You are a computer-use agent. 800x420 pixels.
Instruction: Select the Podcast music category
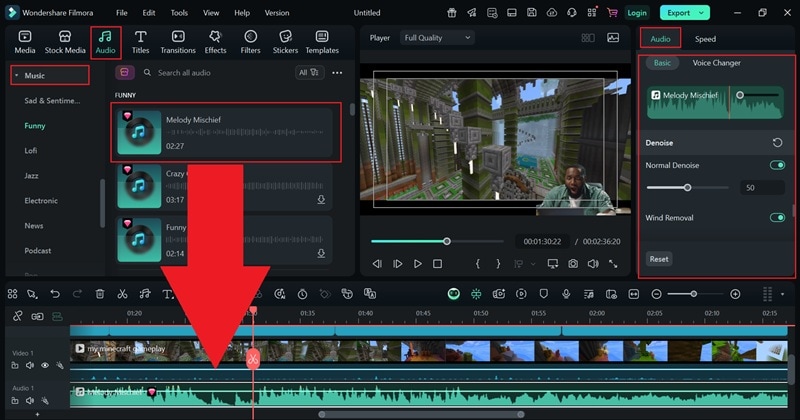[38, 251]
